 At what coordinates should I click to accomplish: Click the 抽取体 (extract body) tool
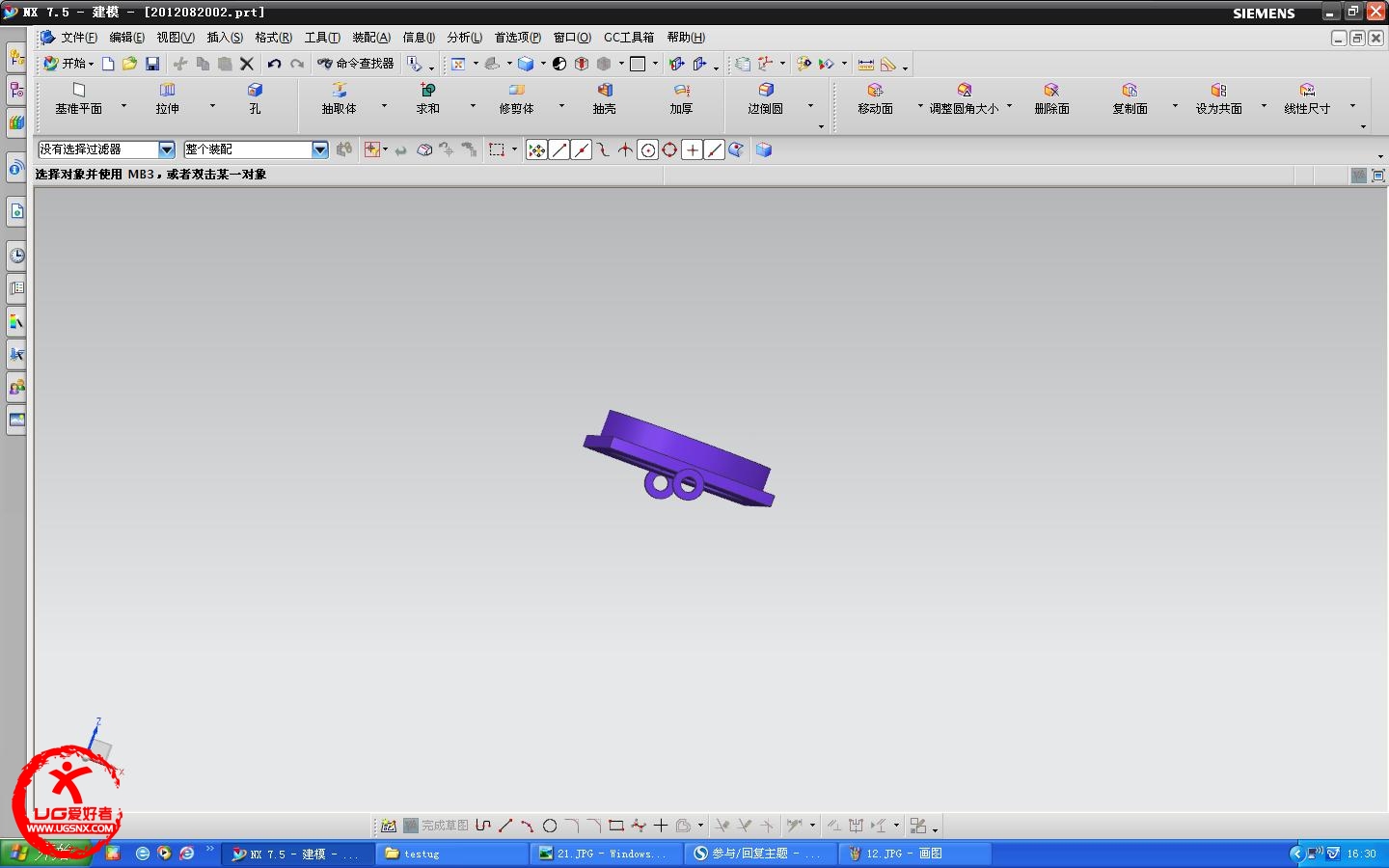[x=339, y=99]
